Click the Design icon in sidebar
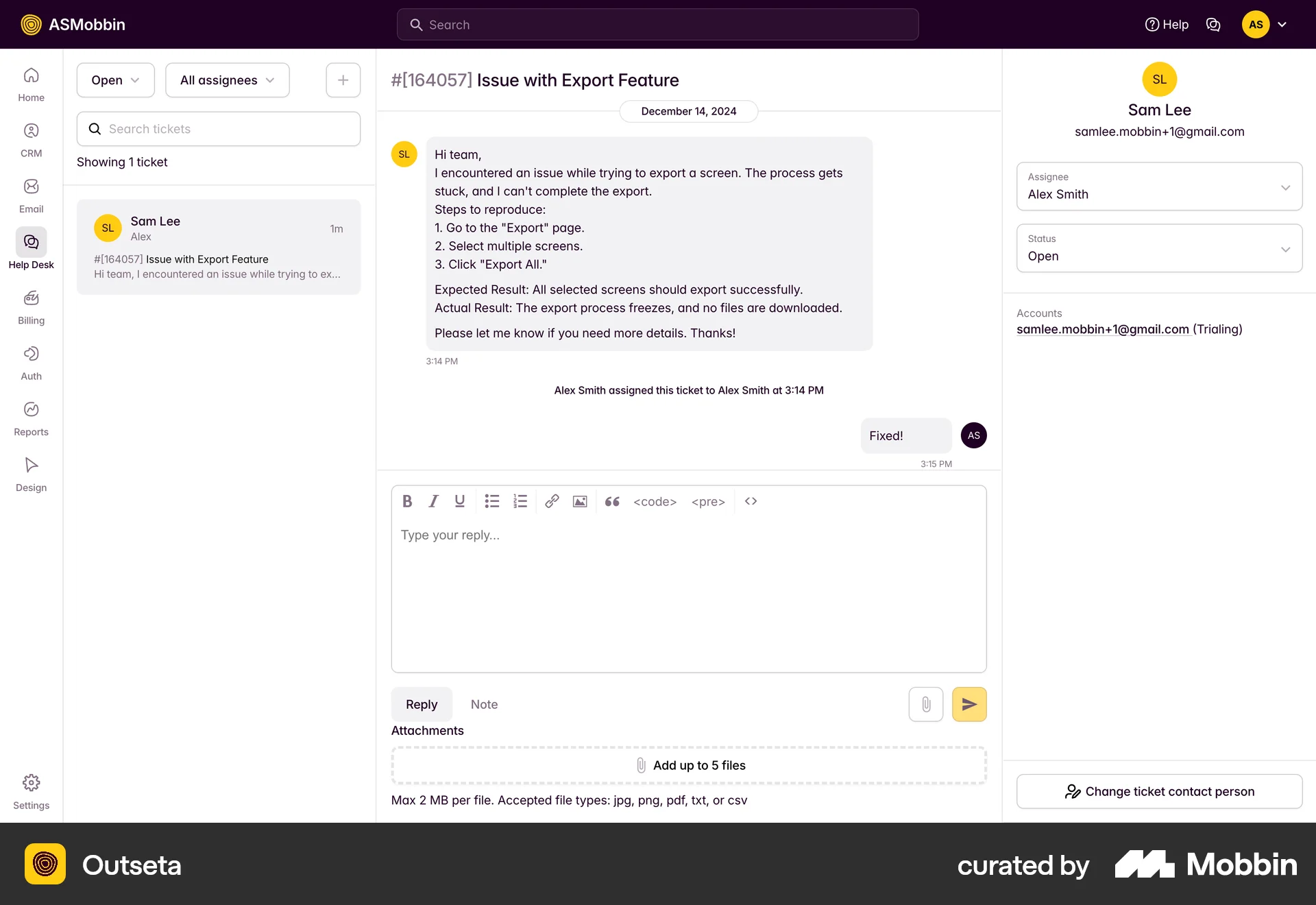Viewport: 1316px width, 905px height. (31, 465)
